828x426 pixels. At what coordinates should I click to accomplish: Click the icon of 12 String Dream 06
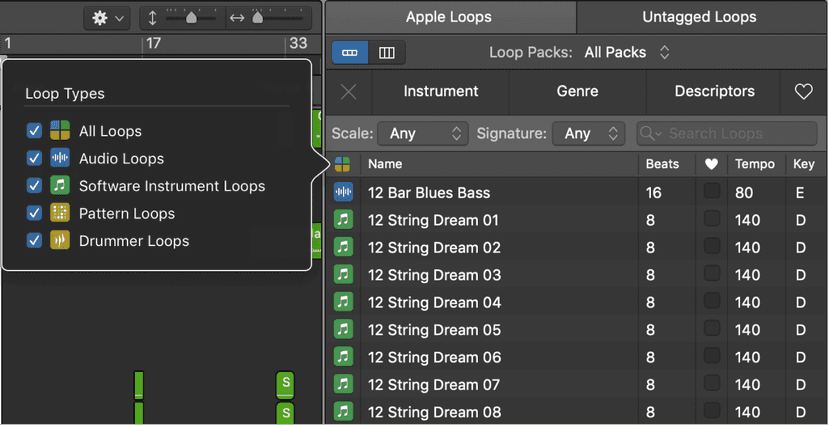click(343, 357)
